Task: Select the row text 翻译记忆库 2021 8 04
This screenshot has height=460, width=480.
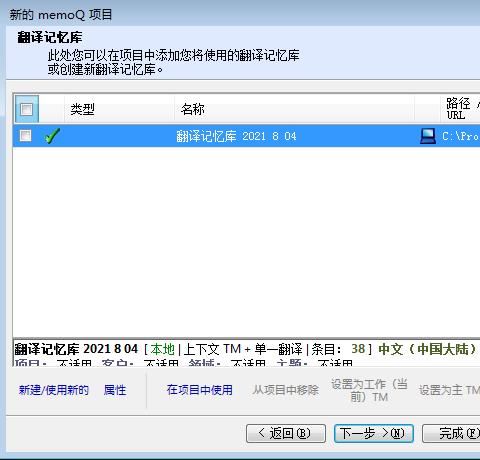Action: click(x=236, y=136)
